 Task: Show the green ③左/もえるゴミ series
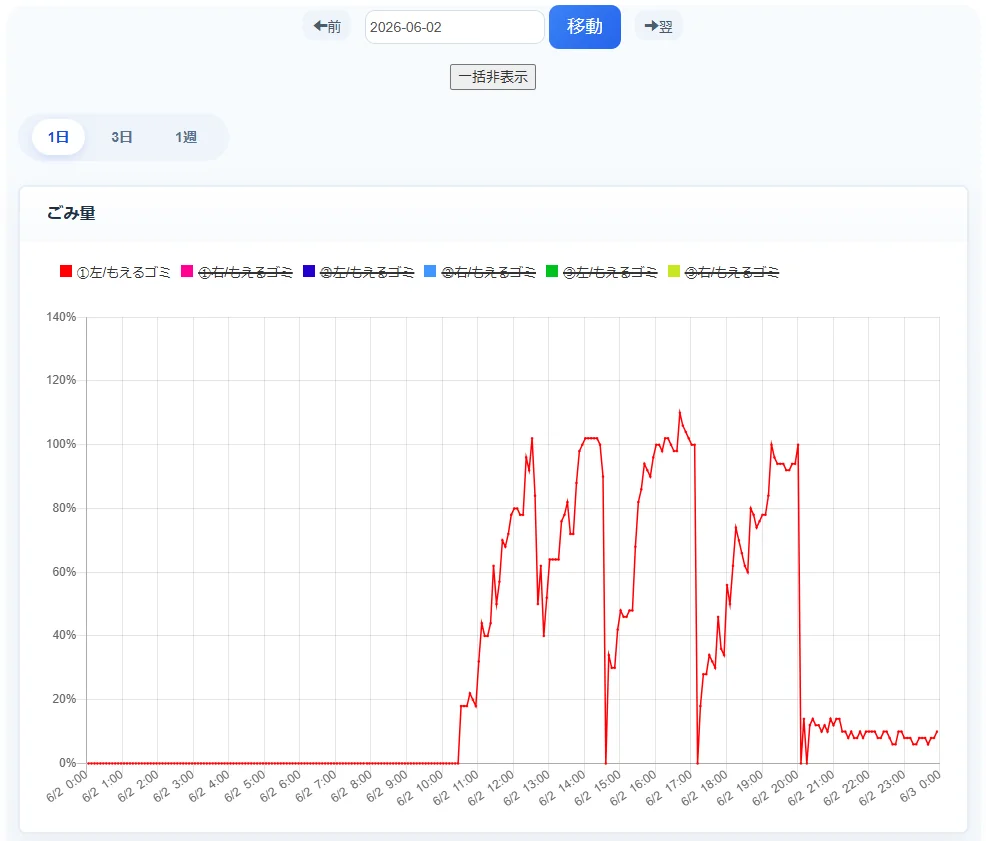point(552,271)
